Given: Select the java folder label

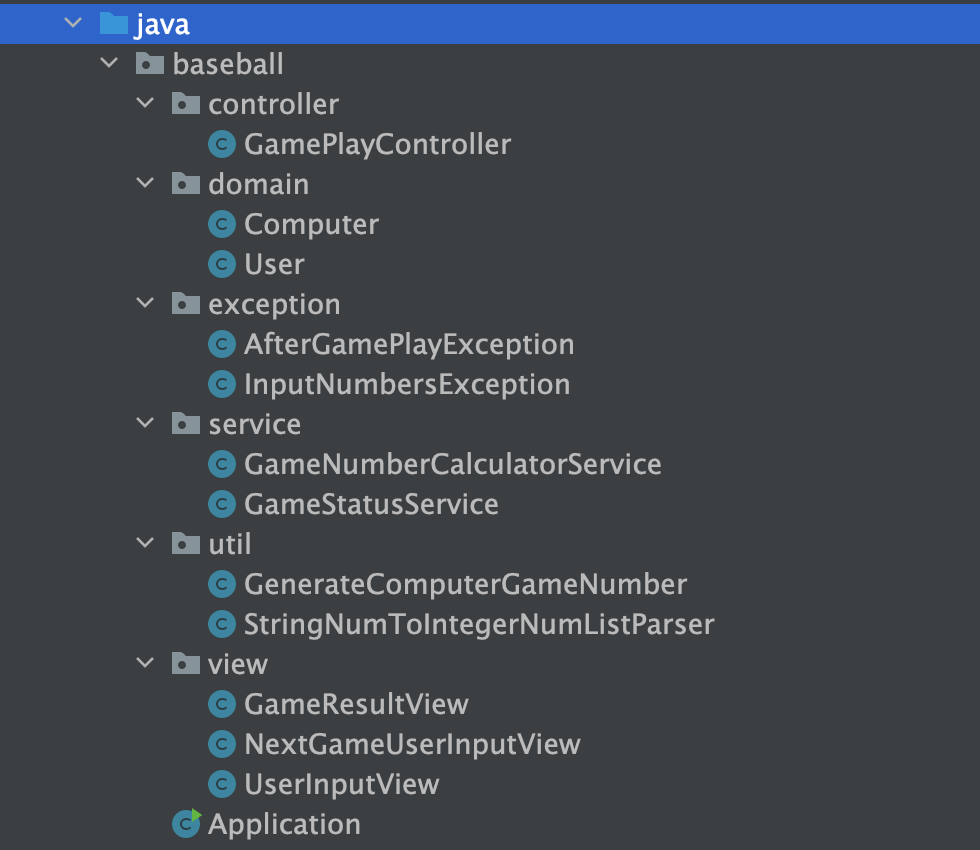Looking at the screenshot, I should point(161,25).
